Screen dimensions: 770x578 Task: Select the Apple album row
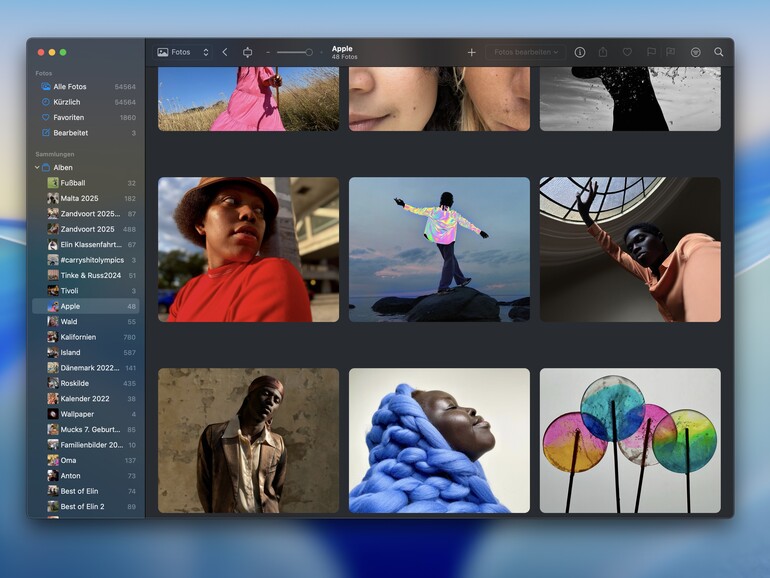point(86,306)
